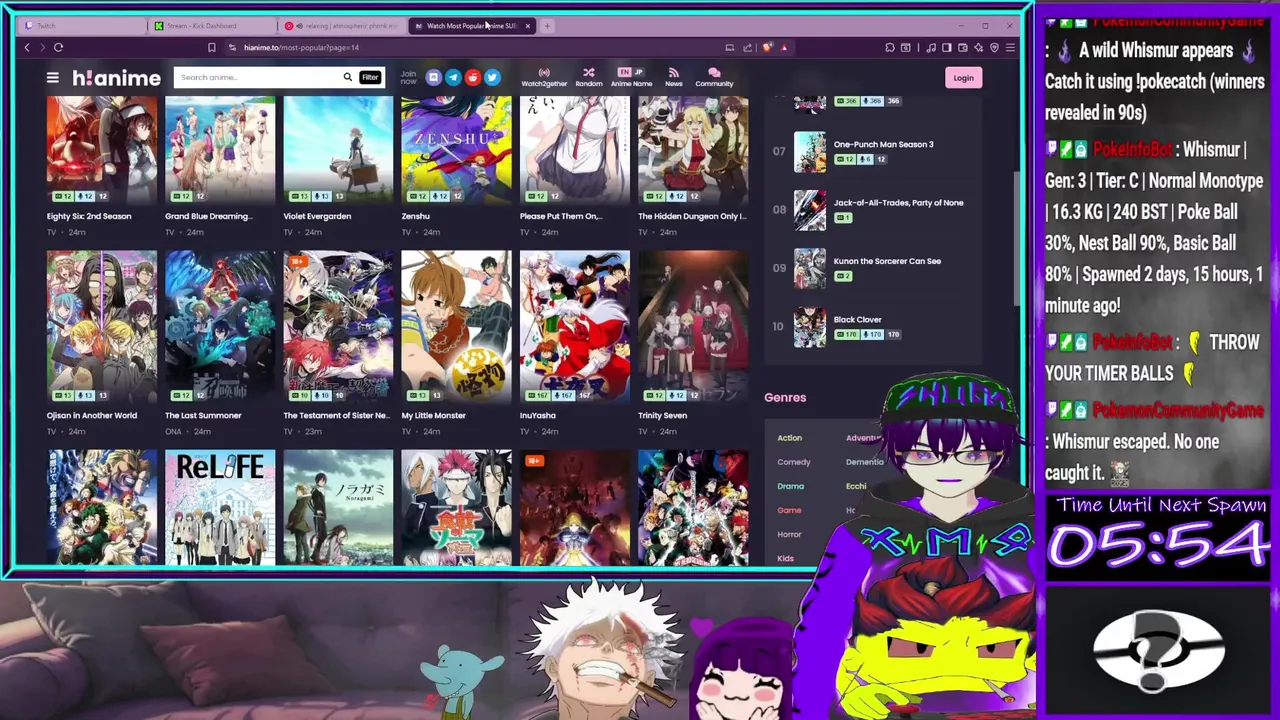1280x720 pixels.
Task: Click the Grand Blue Dreaming title
Action: tap(208, 216)
